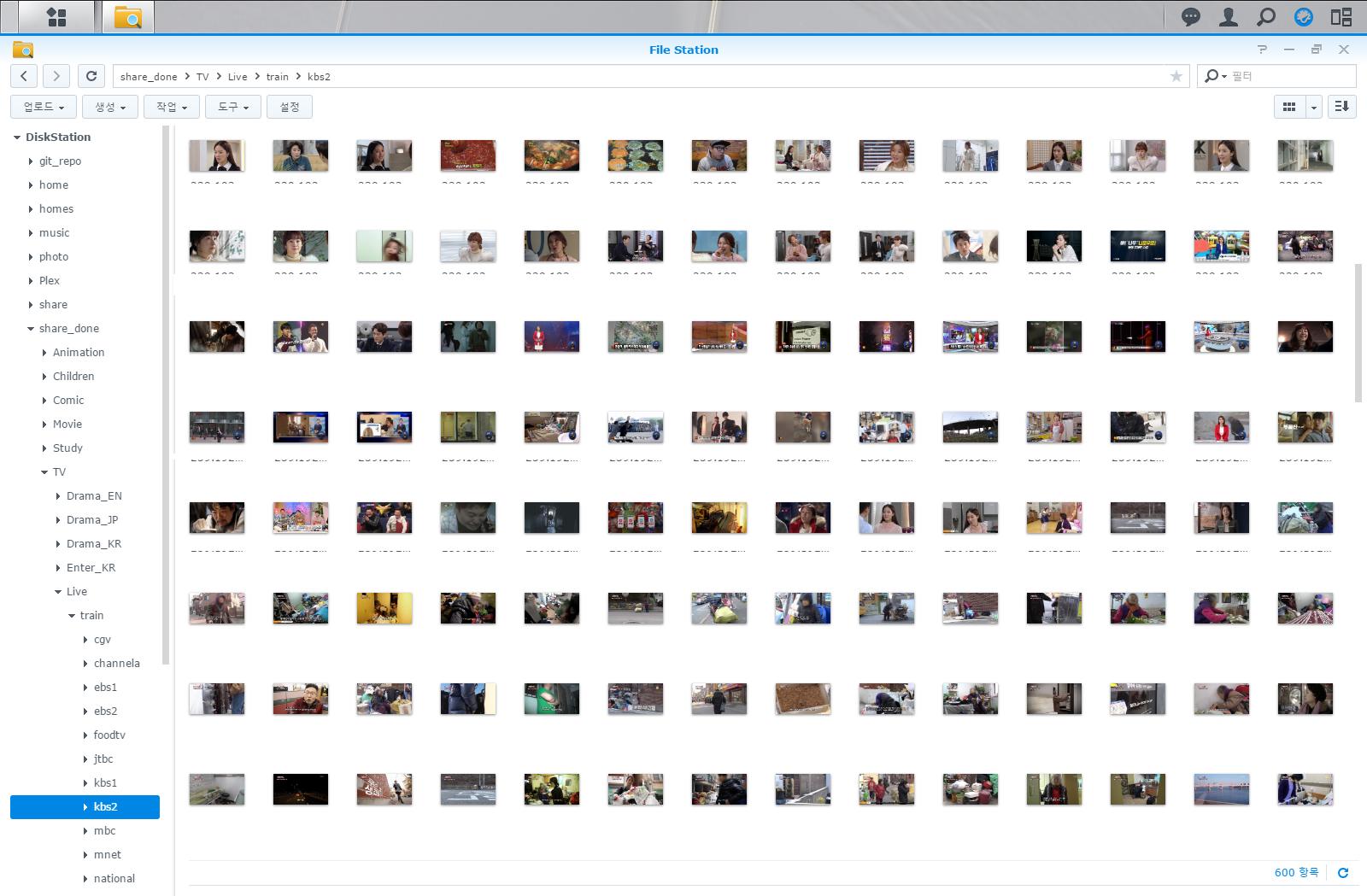This screenshot has width=1367, height=896.
Task: Go back to the previous folder
Action: (x=24, y=76)
